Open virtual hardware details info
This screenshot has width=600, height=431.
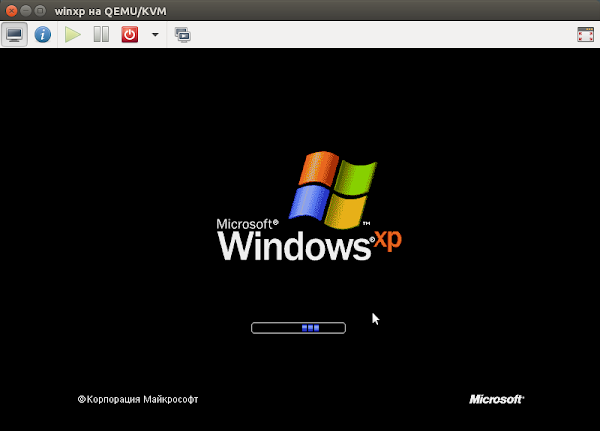tap(42, 35)
